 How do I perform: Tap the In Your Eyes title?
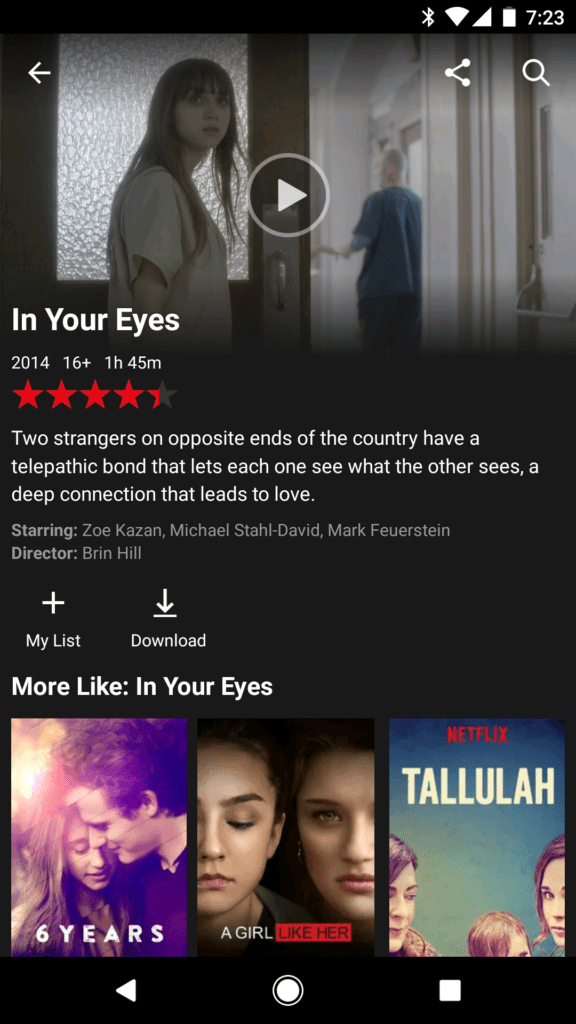(x=95, y=320)
